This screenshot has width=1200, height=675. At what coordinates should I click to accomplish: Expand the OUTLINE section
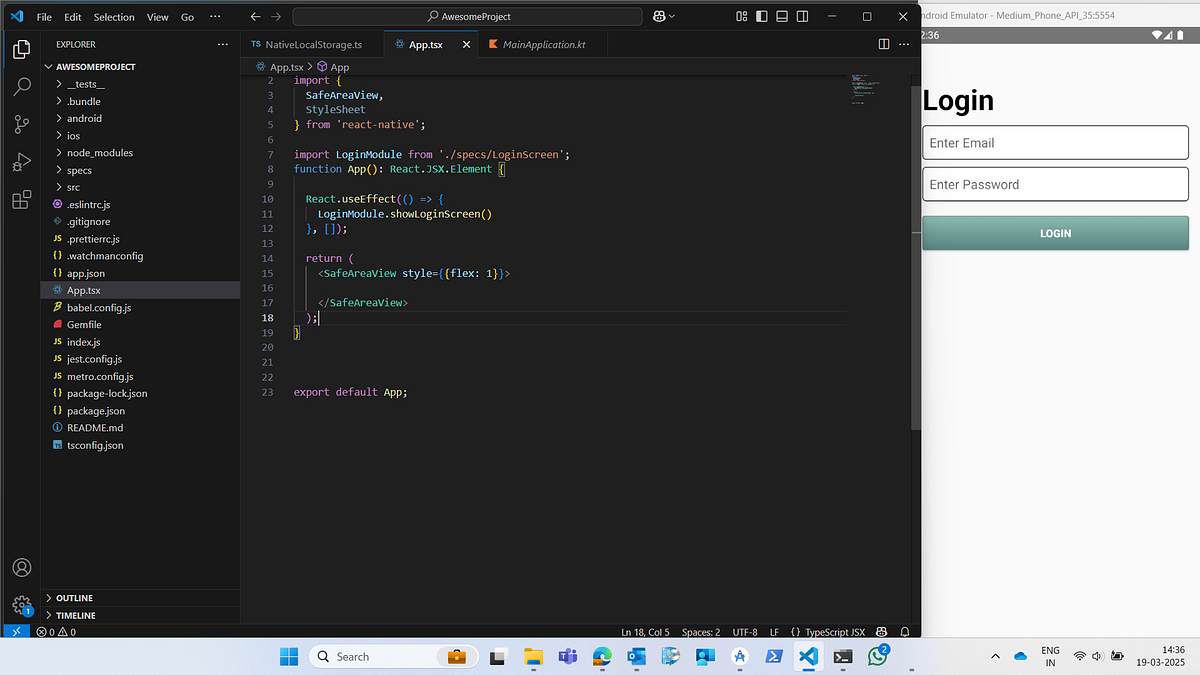tap(71, 597)
